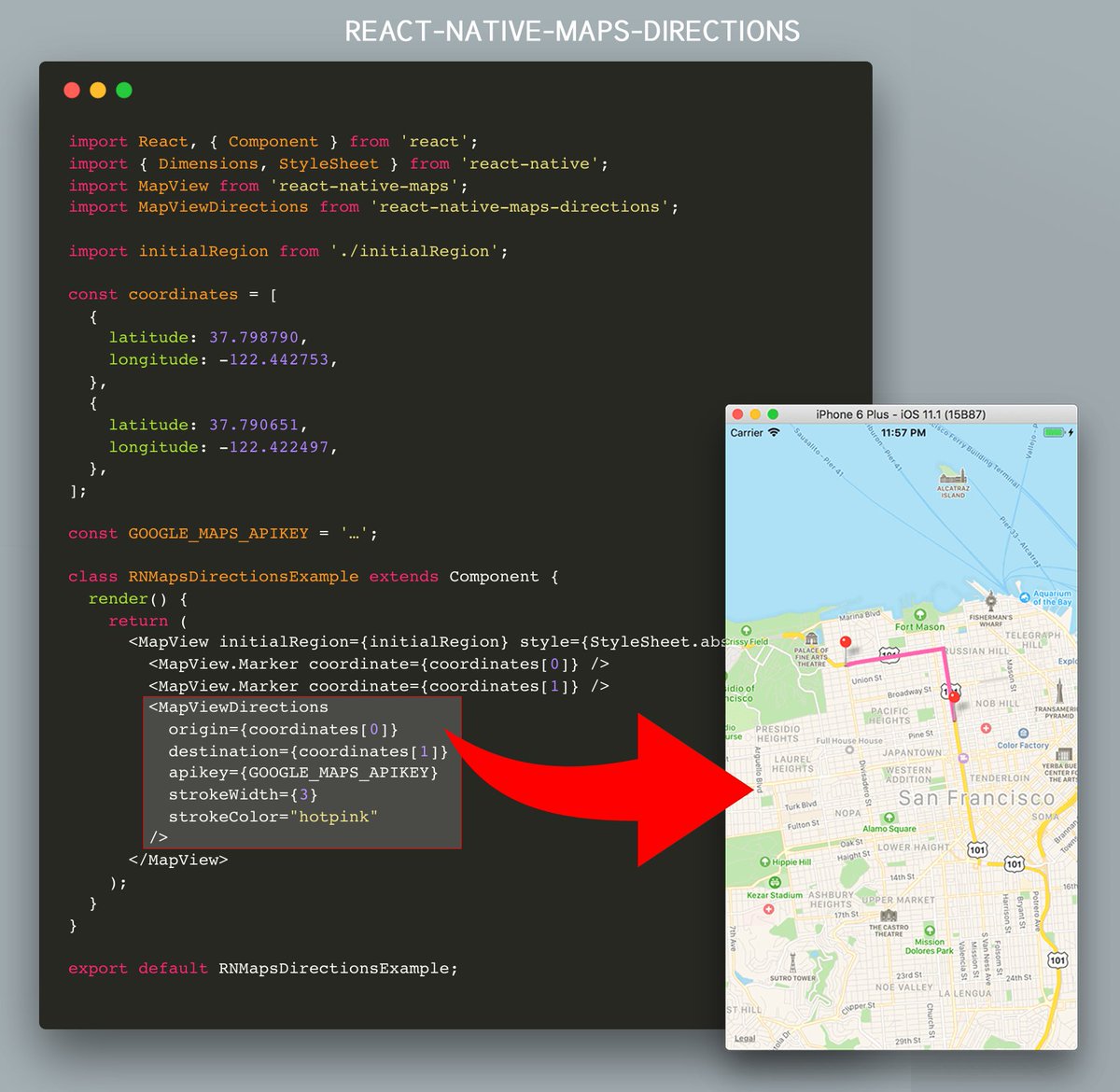Tap the Palace of Fine Arts Theatre icon
Image resolution: width=1120 pixels, height=1092 pixels.
[811, 638]
